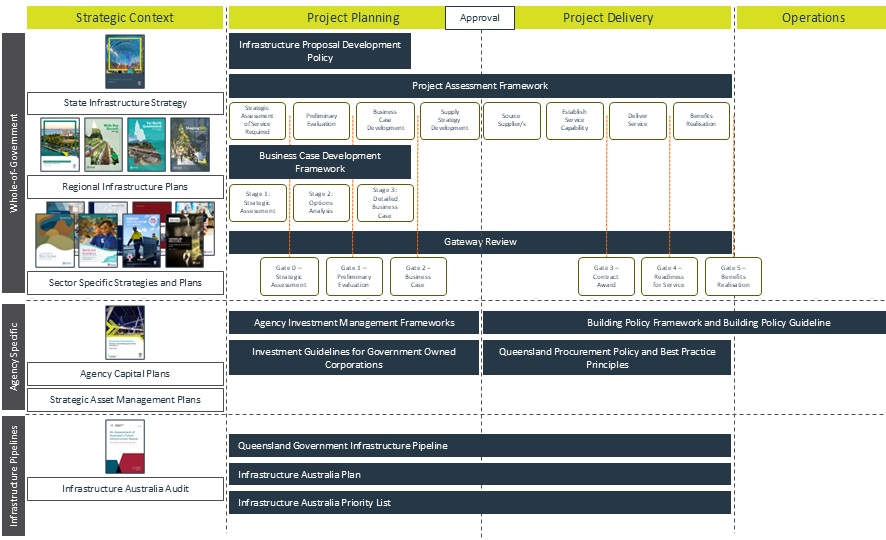Open the abstract waves sector strategy cover
The height and width of the screenshot is (540, 886).
[x=55, y=241]
